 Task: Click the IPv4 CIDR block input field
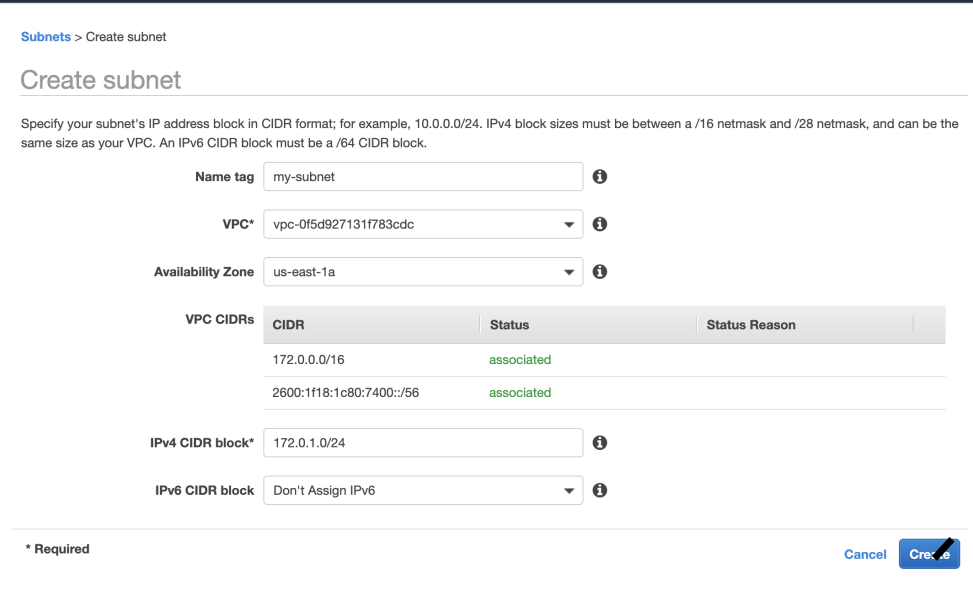[423, 442]
